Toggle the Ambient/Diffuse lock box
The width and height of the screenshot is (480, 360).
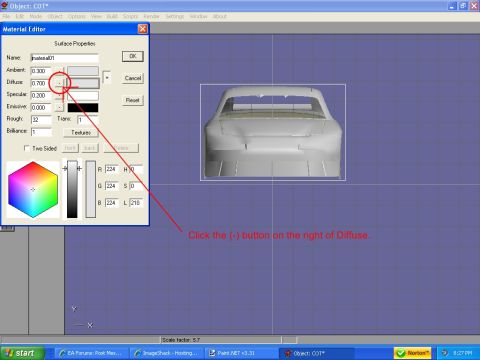(x=107, y=78)
